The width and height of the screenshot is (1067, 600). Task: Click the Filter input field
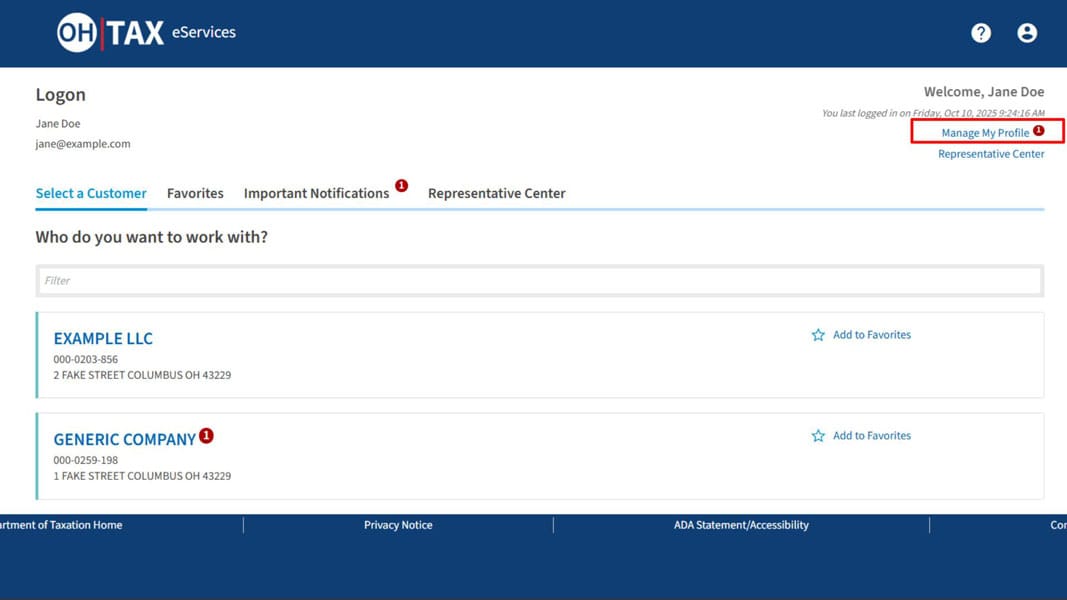(x=540, y=280)
